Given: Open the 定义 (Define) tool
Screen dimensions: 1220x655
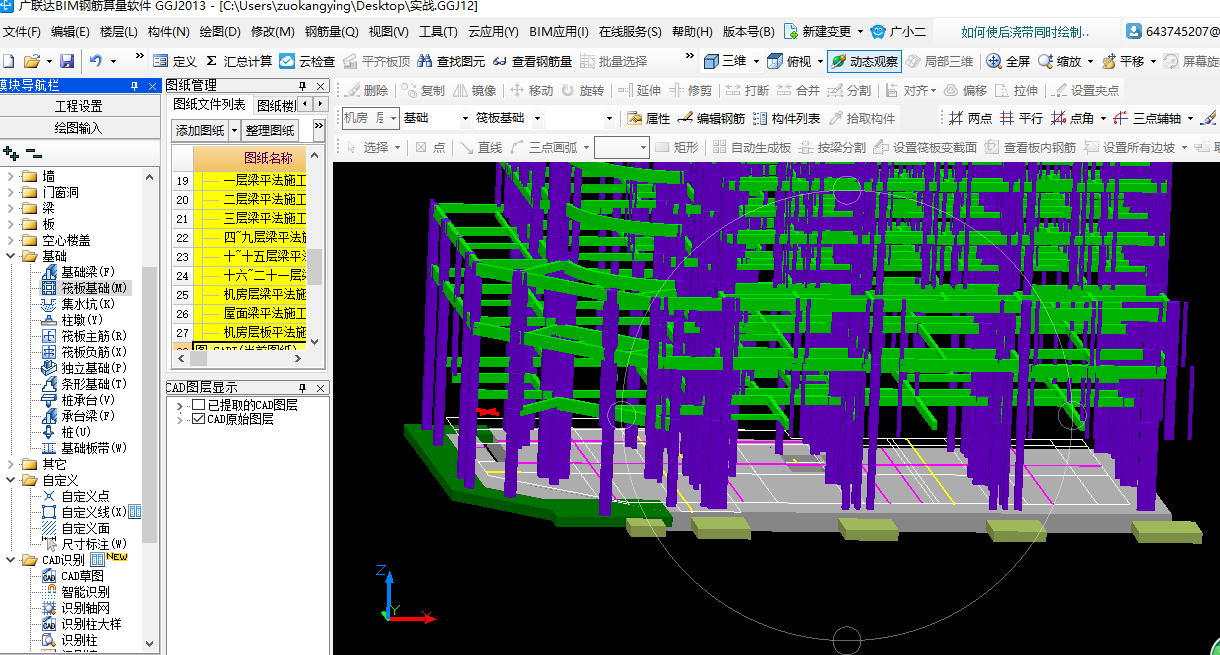Looking at the screenshot, I should click(175, 61).
